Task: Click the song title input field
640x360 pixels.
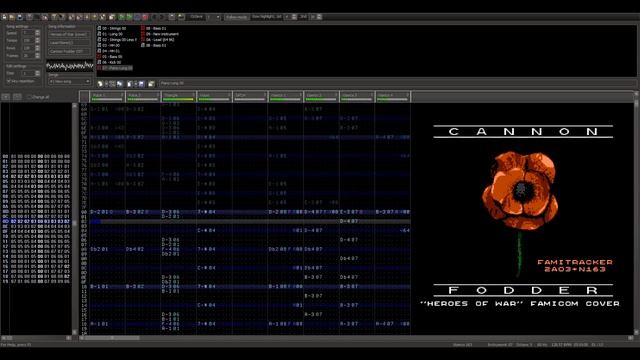Action: 69,35
